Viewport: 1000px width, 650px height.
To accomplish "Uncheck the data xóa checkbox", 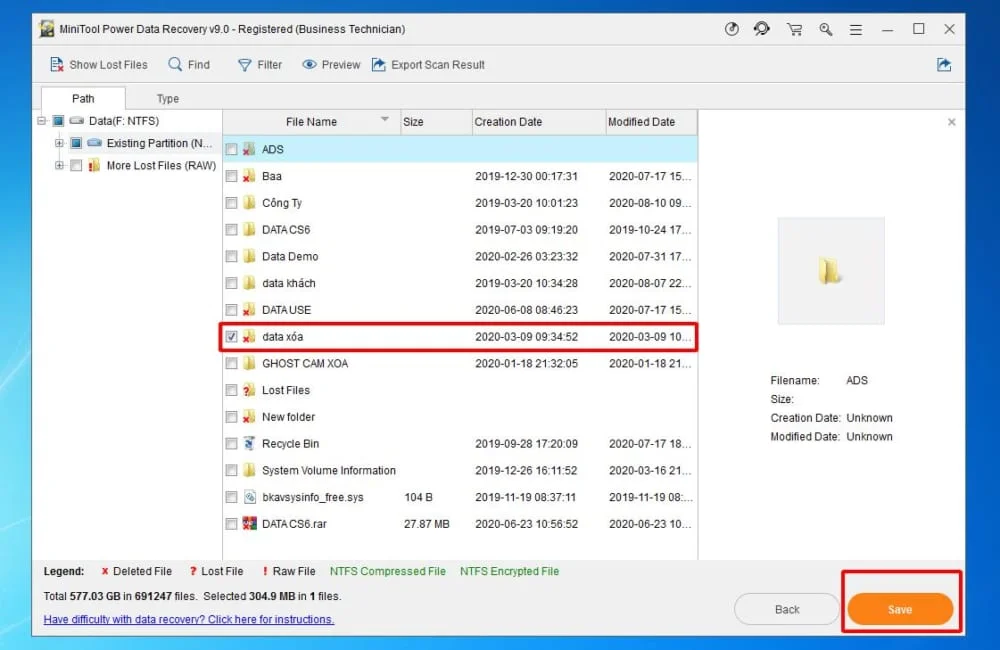I will pos(232,336).
